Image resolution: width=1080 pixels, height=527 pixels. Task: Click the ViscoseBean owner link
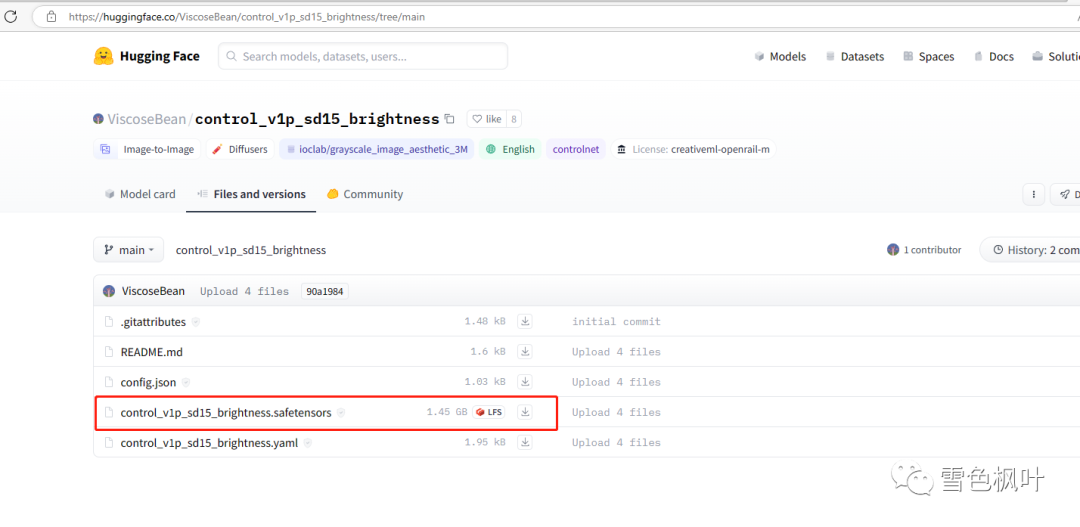tap(146, 119)
